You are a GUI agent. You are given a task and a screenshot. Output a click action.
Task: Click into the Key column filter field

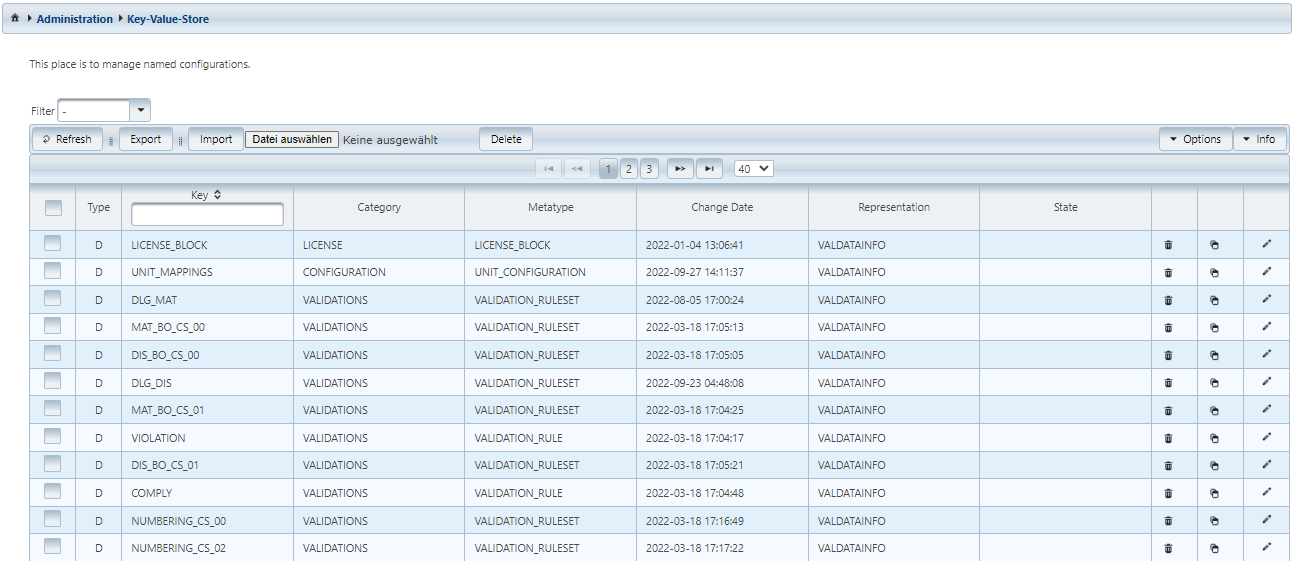pos(207,215)
